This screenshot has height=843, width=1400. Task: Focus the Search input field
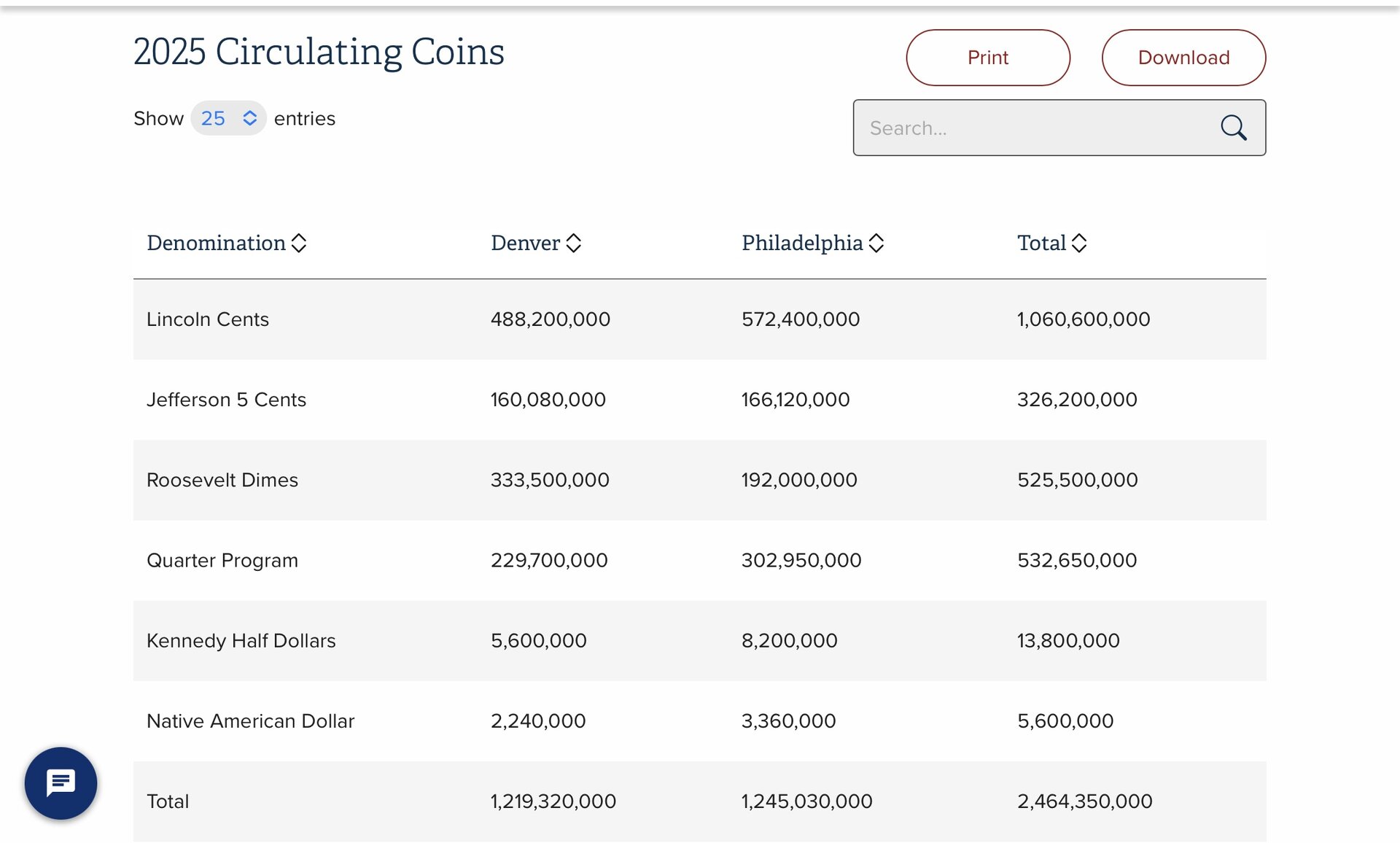tap(1035, 128)
